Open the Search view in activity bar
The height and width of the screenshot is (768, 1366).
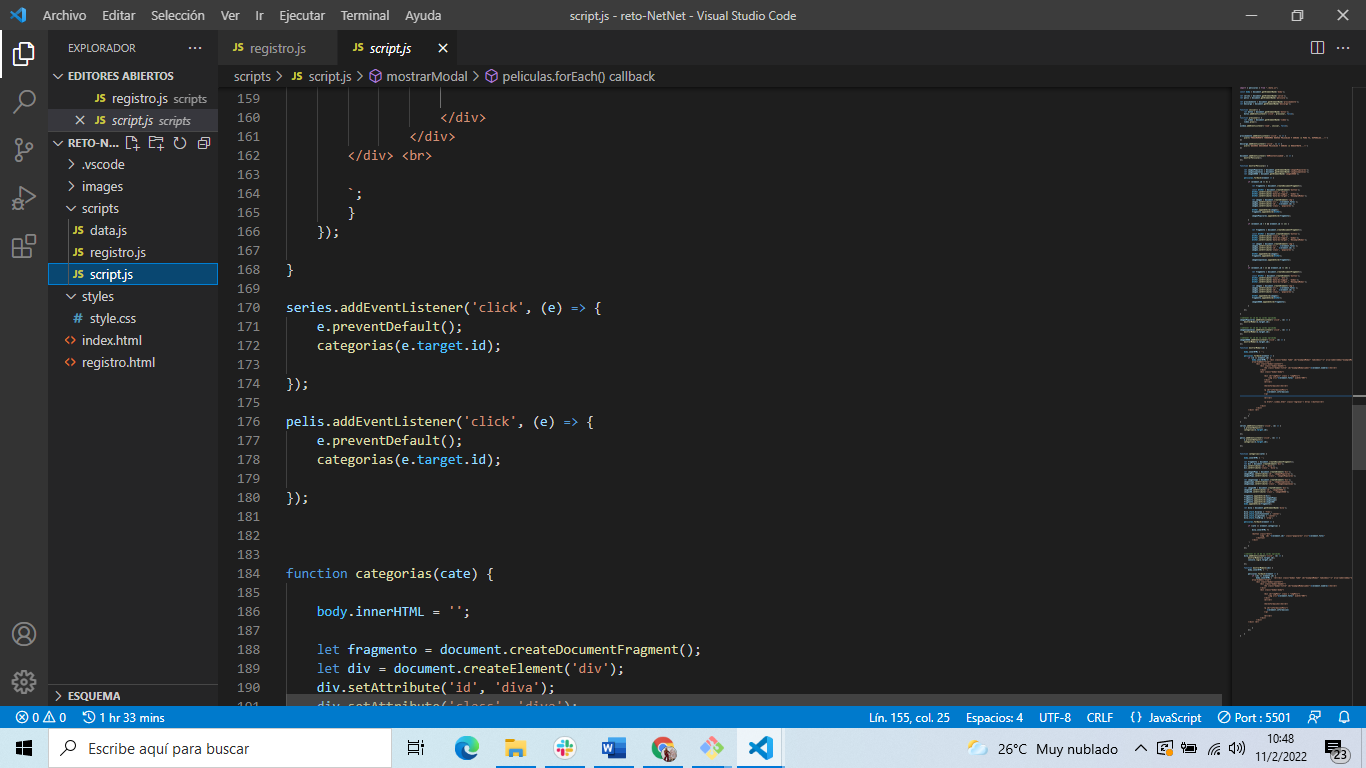[x=24, y=101]
